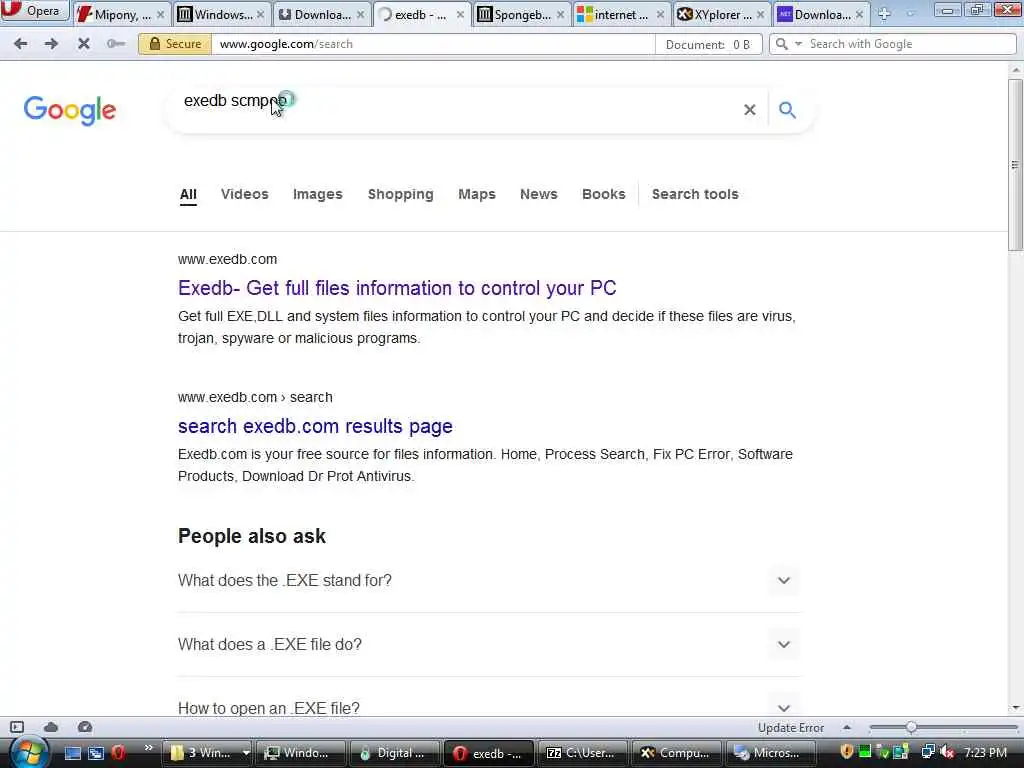The width and height of the screenshot is (1024, 768).
Task: Open the Windows Start orb
Action: (x=27, y=753)
